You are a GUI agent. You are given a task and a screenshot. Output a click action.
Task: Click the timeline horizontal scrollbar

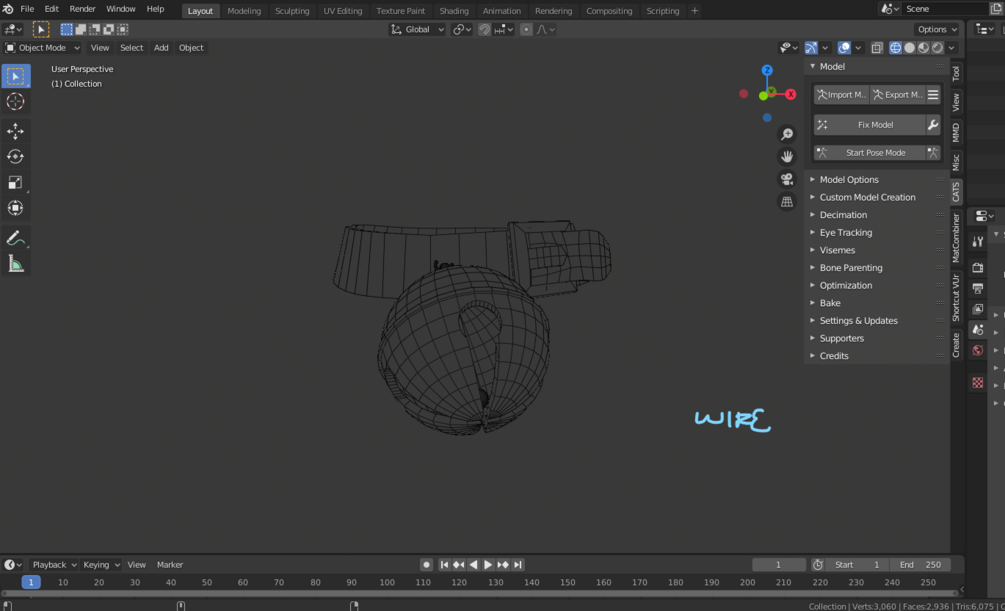click(479, 593)
